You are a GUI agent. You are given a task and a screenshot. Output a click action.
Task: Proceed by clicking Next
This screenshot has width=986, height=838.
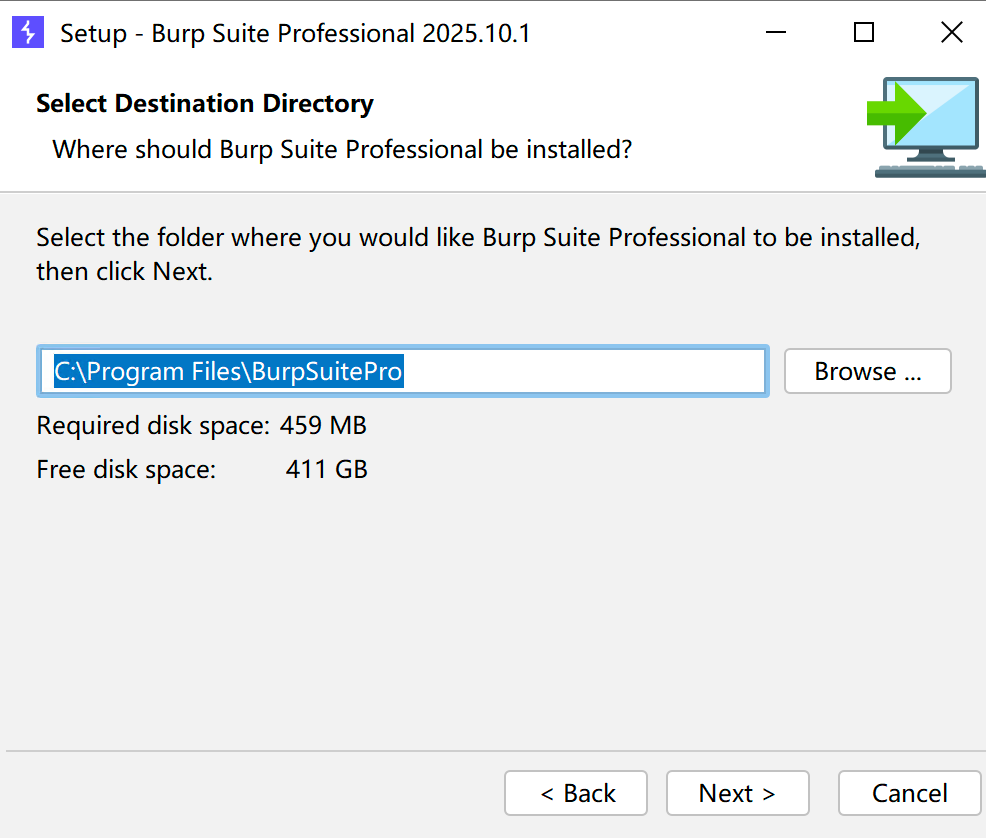point(737,793)
